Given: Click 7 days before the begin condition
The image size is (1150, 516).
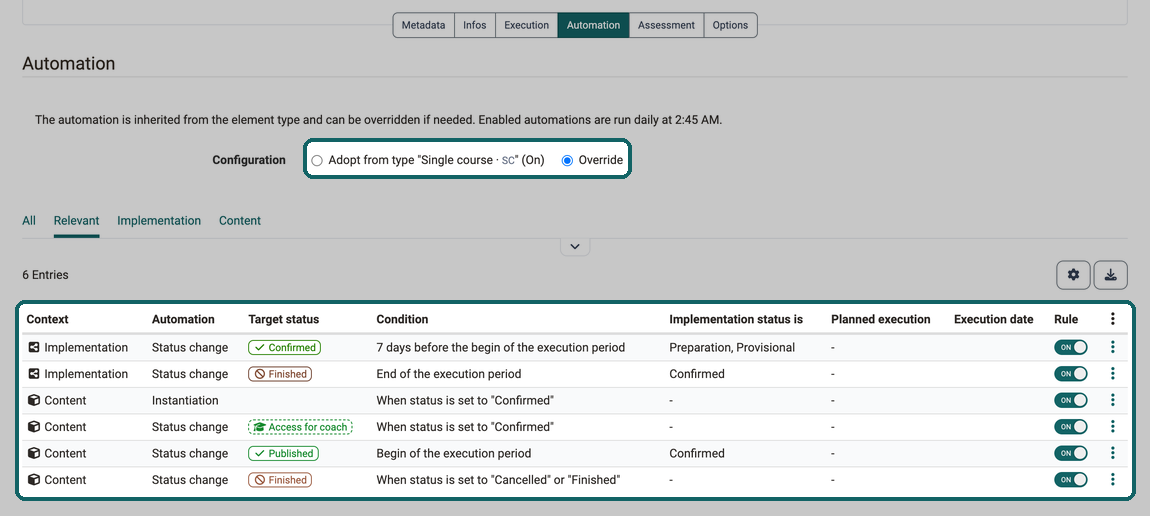Looking at the screenshot, I should click(x=501, y=347).
